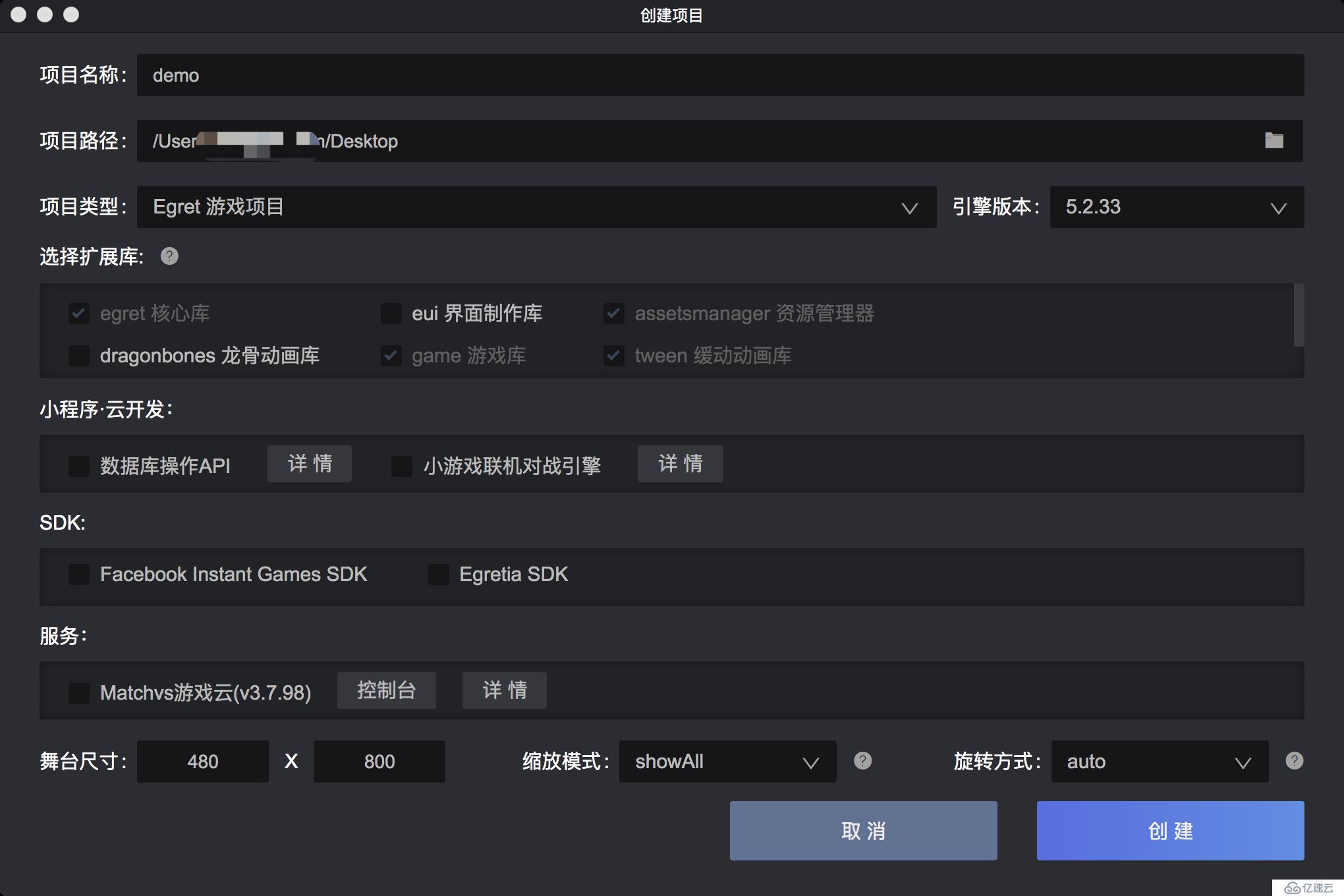Click the 项目路径 path input field

[x=720, y=141]
